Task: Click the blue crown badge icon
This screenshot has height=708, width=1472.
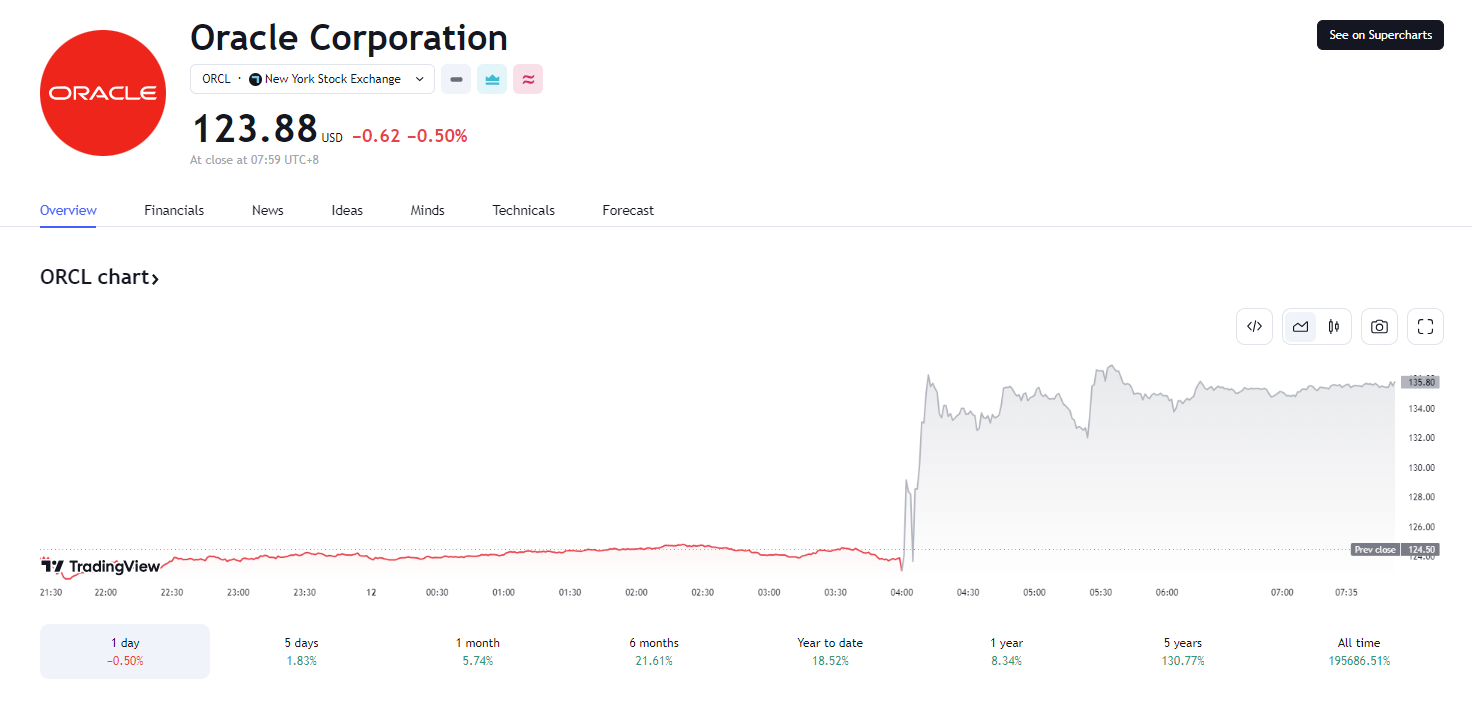Action: pos(492,79)
